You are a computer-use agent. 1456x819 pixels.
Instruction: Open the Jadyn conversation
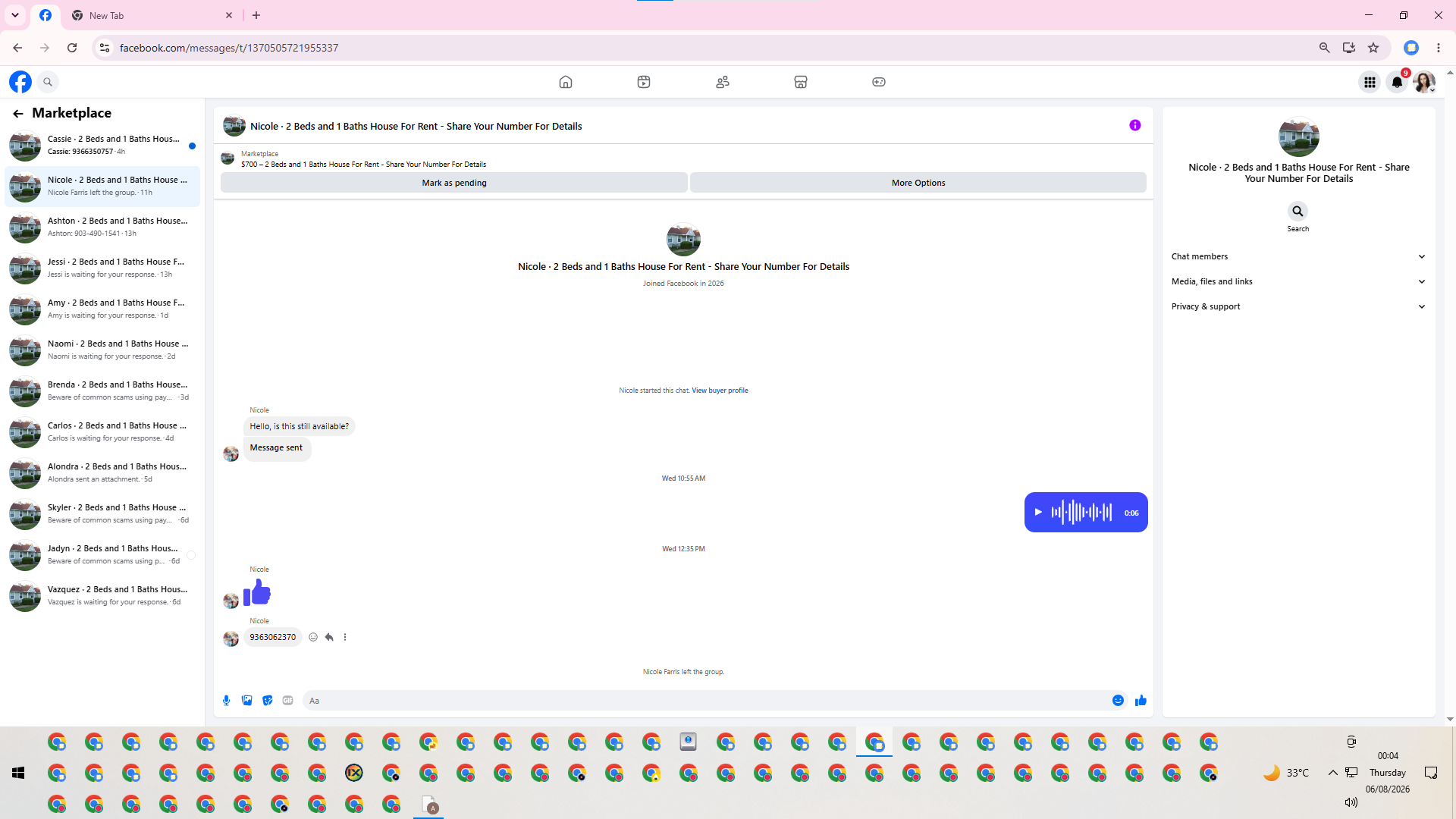(102, 555)
